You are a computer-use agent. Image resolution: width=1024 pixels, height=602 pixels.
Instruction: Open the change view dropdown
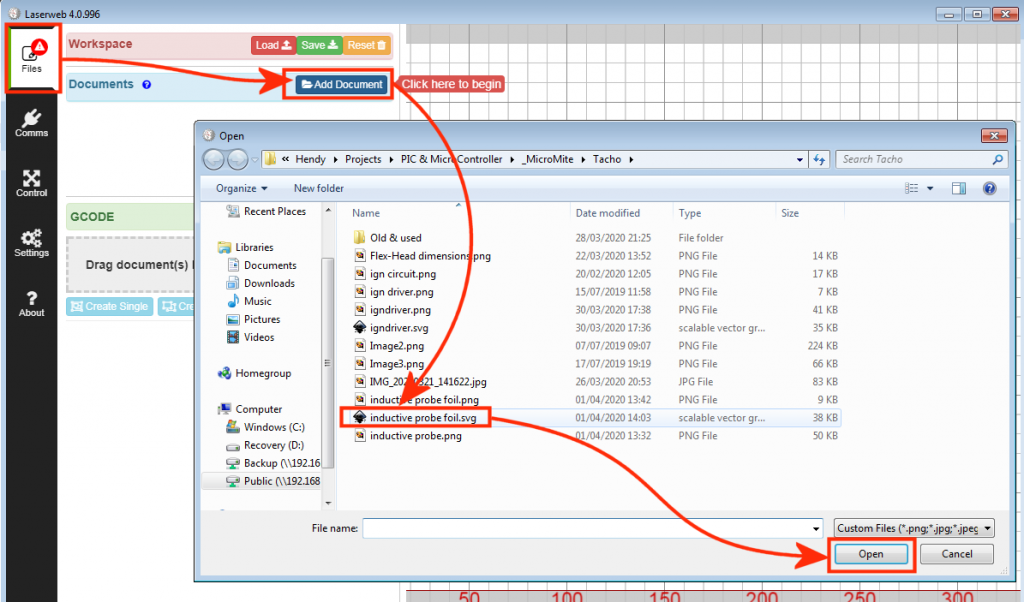[x=930, y=188]
